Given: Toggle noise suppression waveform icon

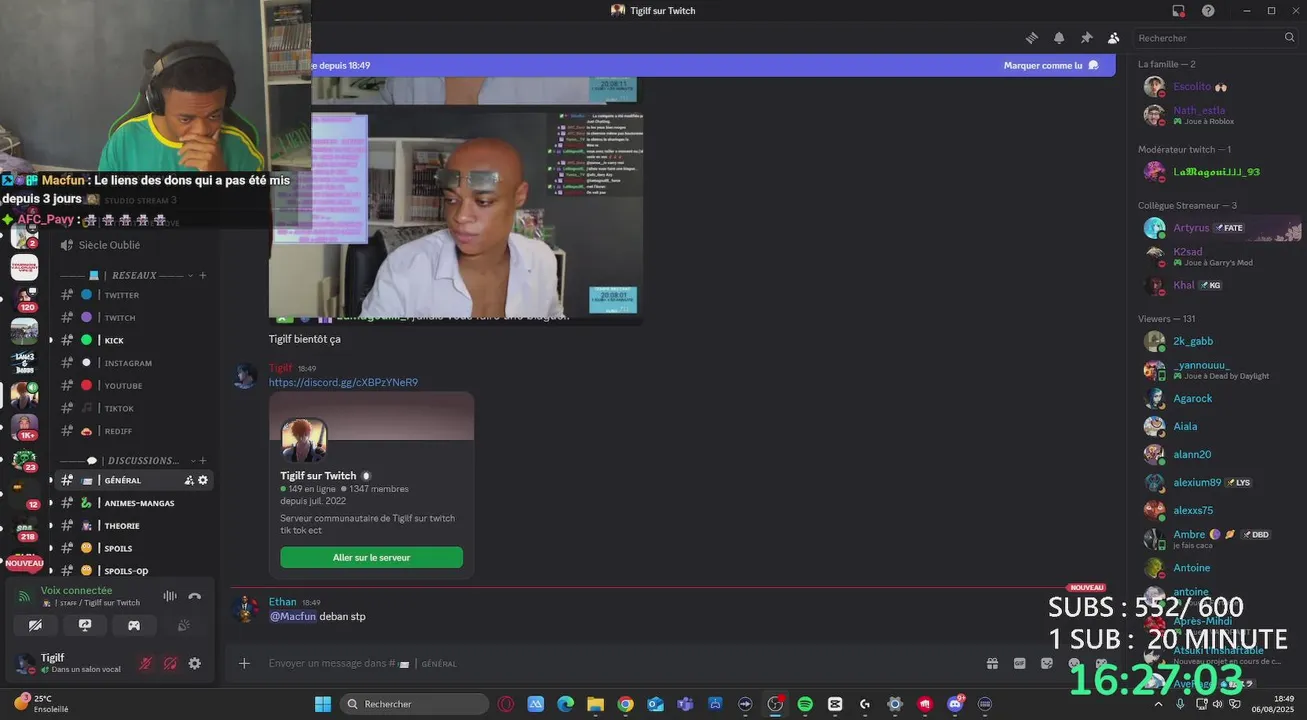Looking at the screenshot, I should [170, 596].
